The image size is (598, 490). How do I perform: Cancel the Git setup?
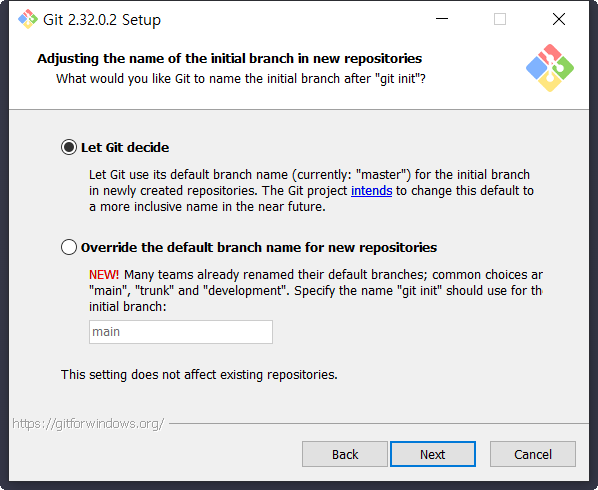point(533,454)
